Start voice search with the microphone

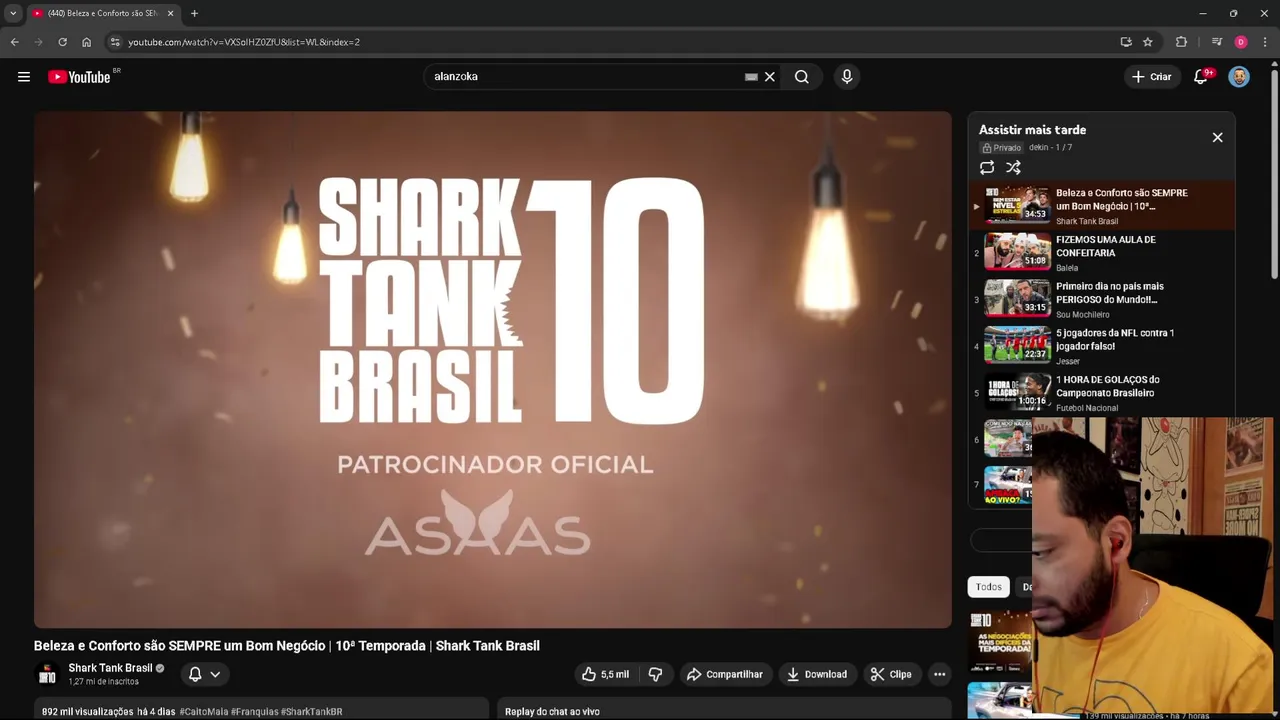(847, 77)
